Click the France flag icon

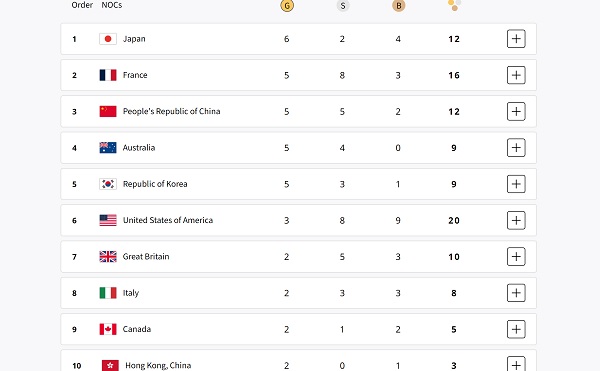point(108,75)
